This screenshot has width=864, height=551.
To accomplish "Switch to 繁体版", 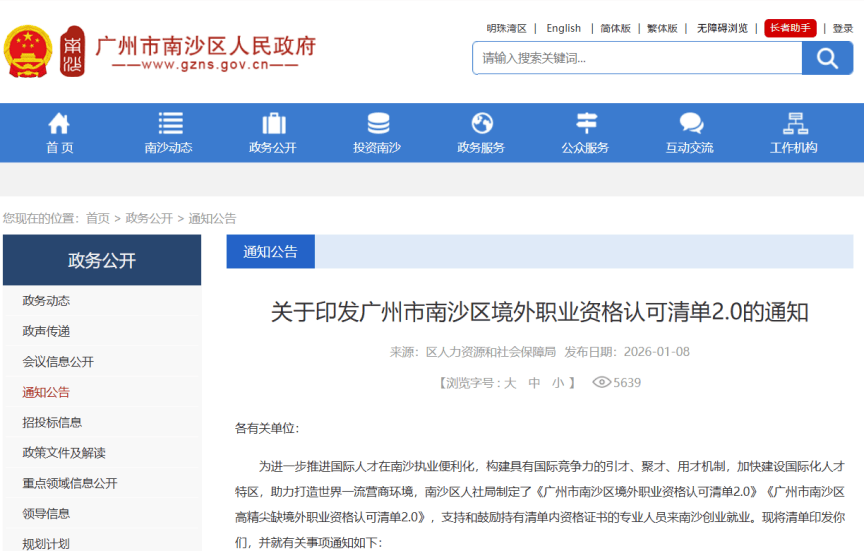I will pyautogui.click(x=662, y=28).
